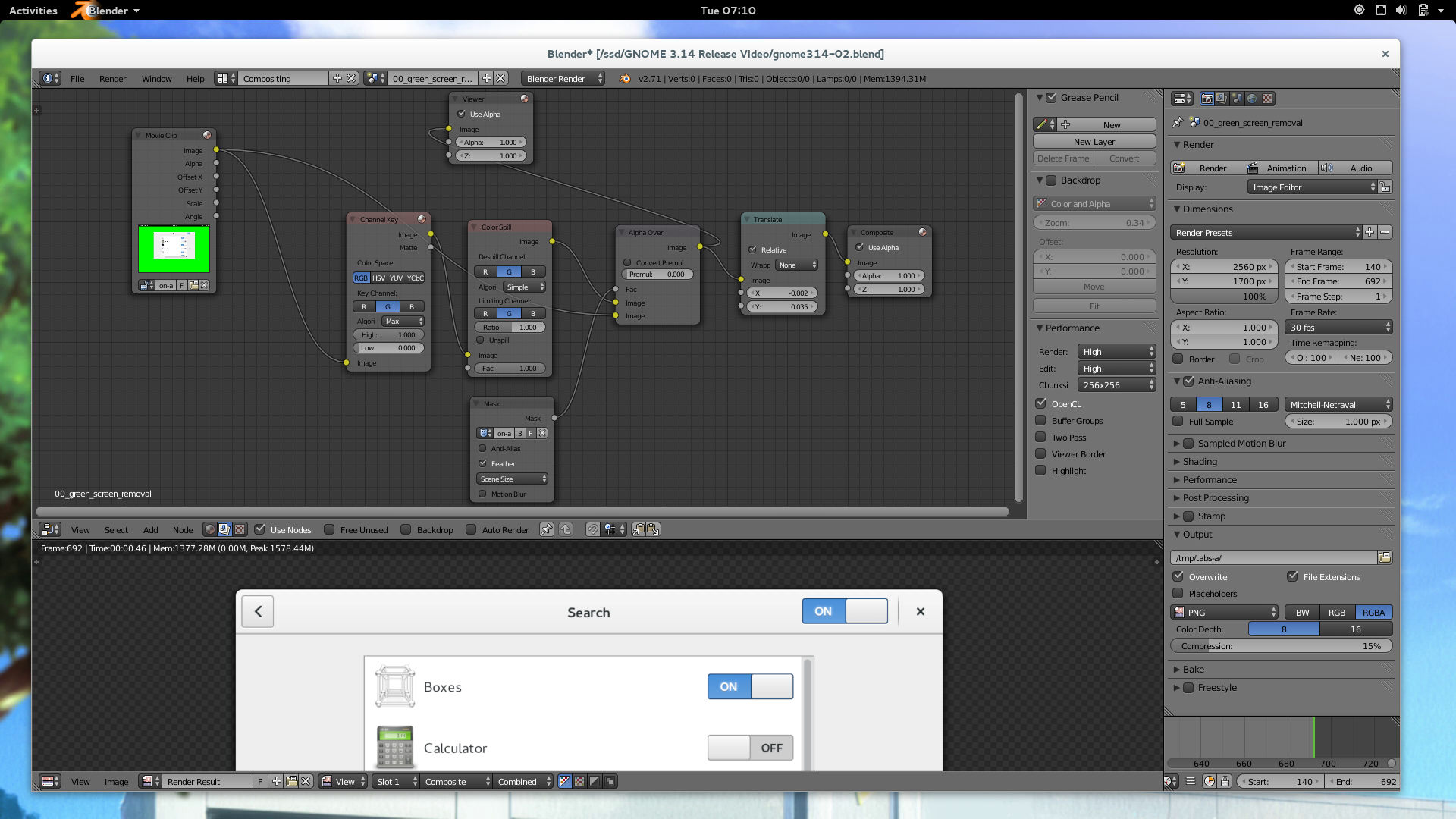Click the lock interface icon beside Image Editor
Screen dimensions: 1456x819
(x=1385, y=187)
